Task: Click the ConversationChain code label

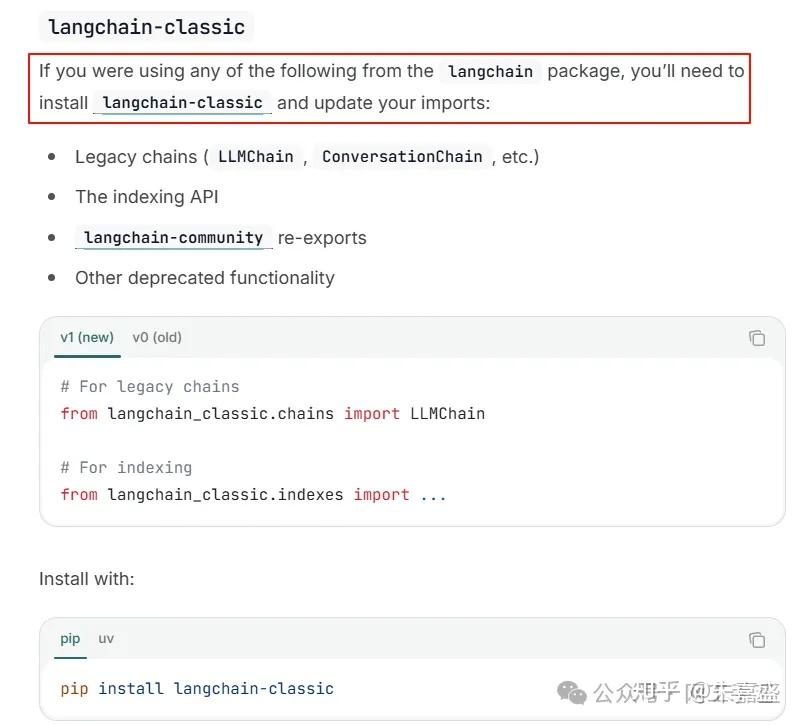Action: pyautogui.click(x=402, y=156)
